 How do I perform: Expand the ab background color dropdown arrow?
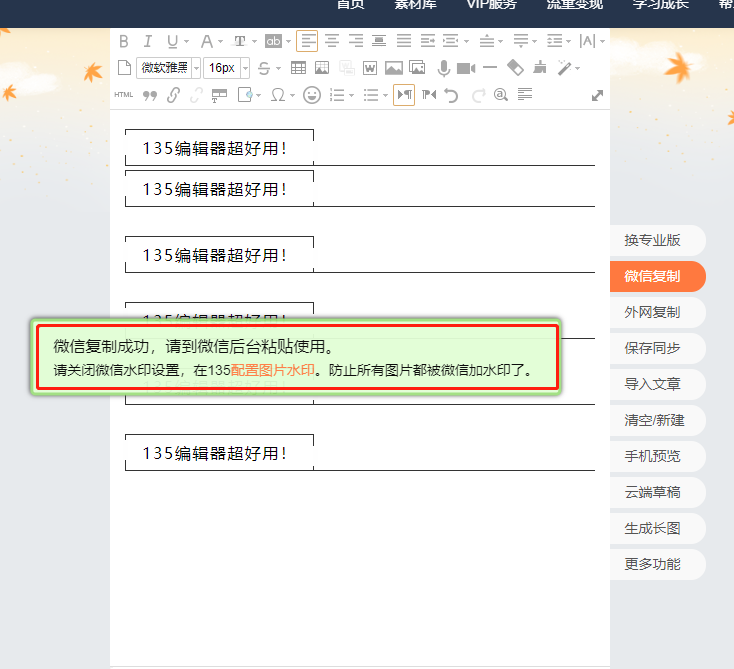click(x=288, y=42)
